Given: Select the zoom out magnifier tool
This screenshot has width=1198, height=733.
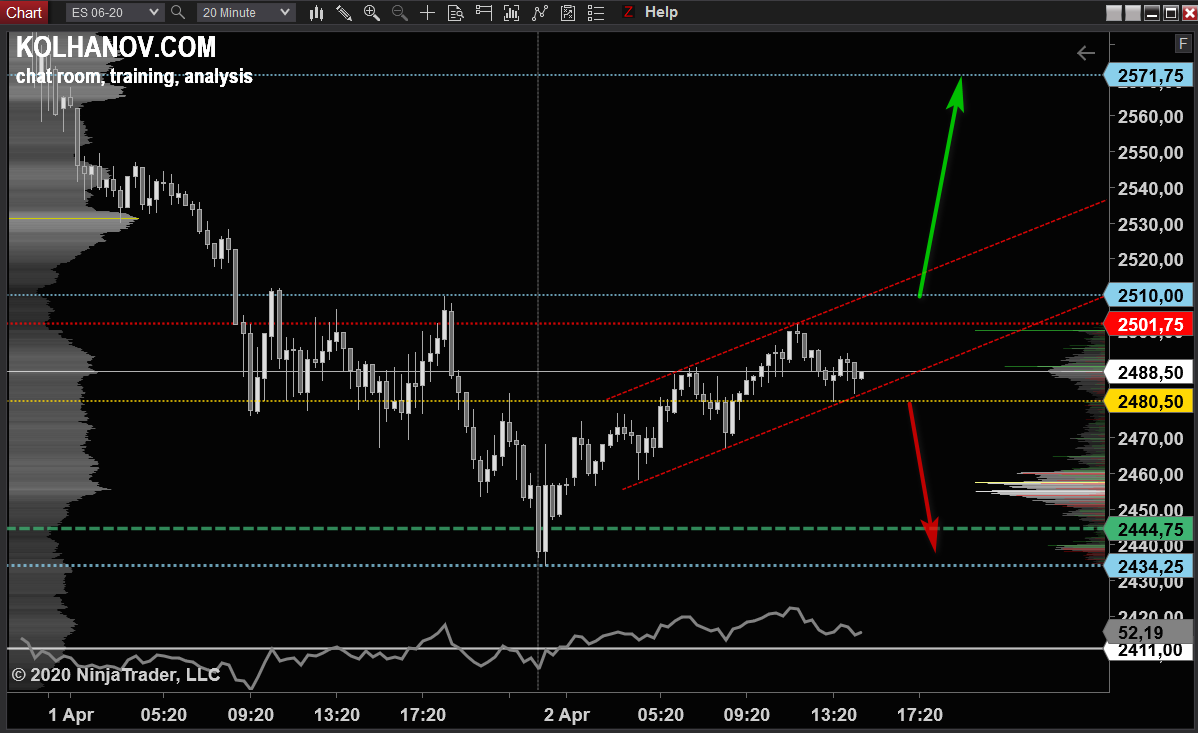Looking at the screenshot, I should (x=397, y=13).
